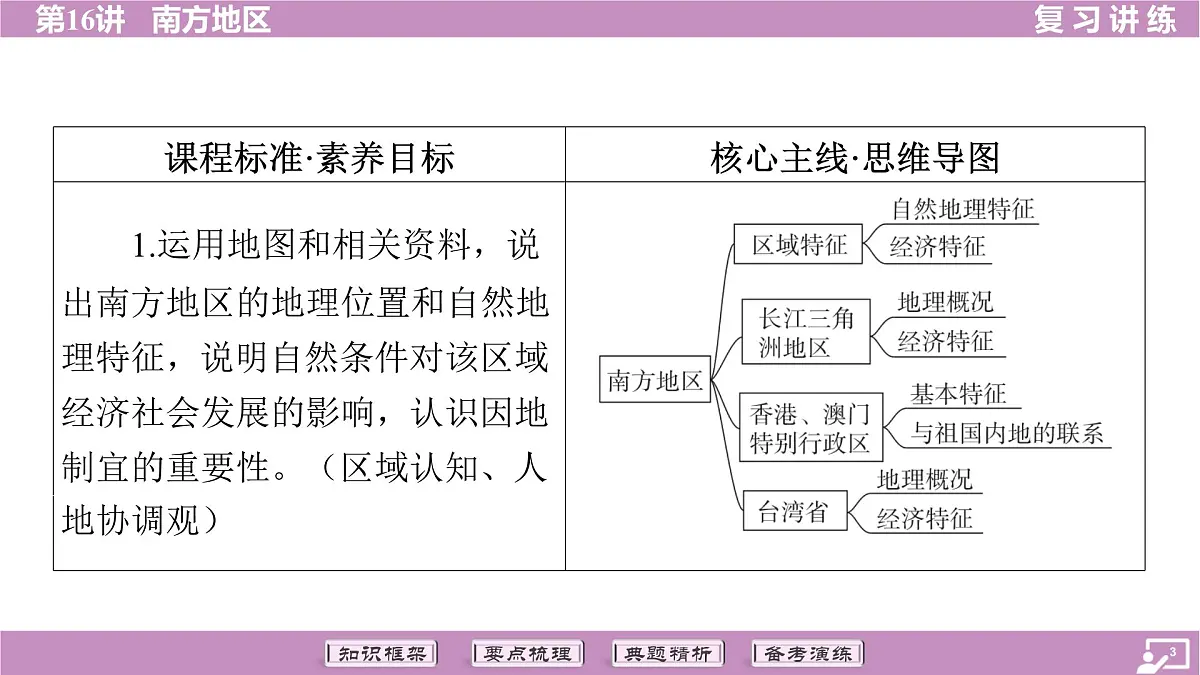This screenshot has width=1200, height=675.
Task: Click the 课程标准·素养目标 table header
Action: (309, 157)
